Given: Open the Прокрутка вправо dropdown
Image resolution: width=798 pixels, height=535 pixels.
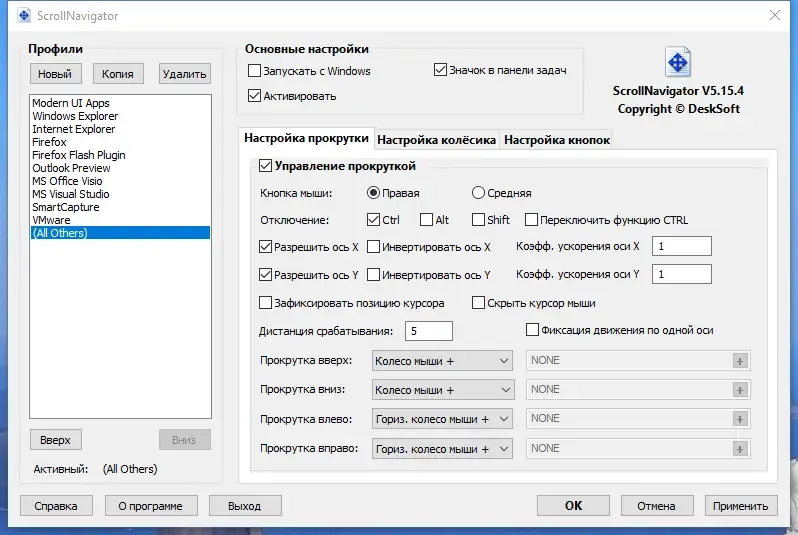Looking at the screenshot, I should pyautogui.click(x=442, y=449).
